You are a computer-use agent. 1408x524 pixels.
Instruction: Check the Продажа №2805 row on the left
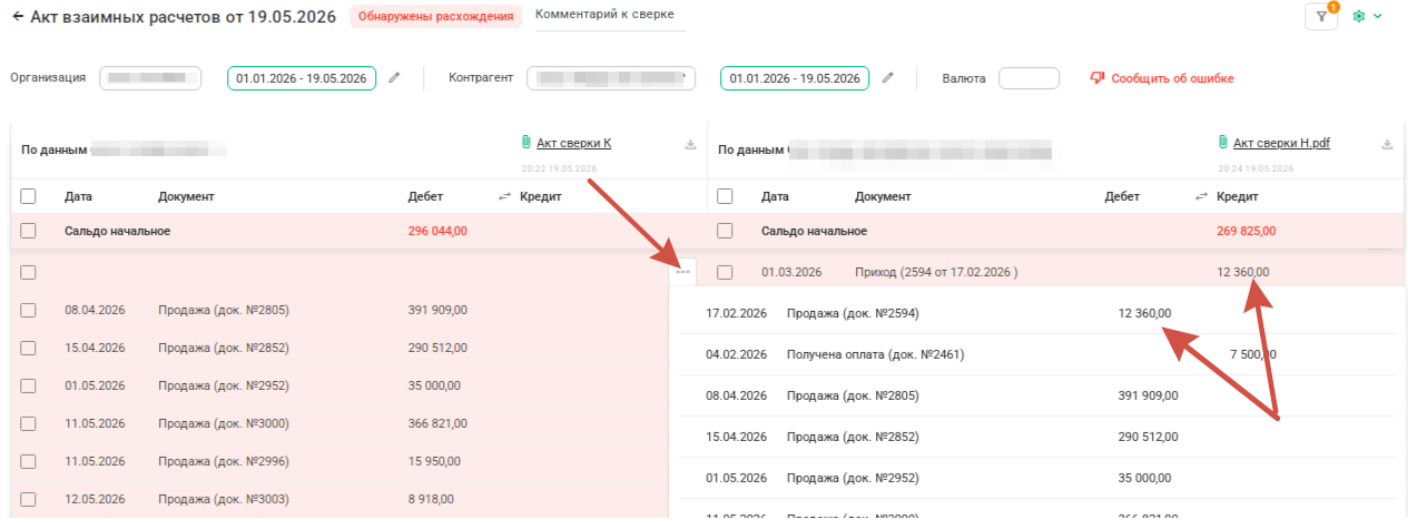point(28,310)
